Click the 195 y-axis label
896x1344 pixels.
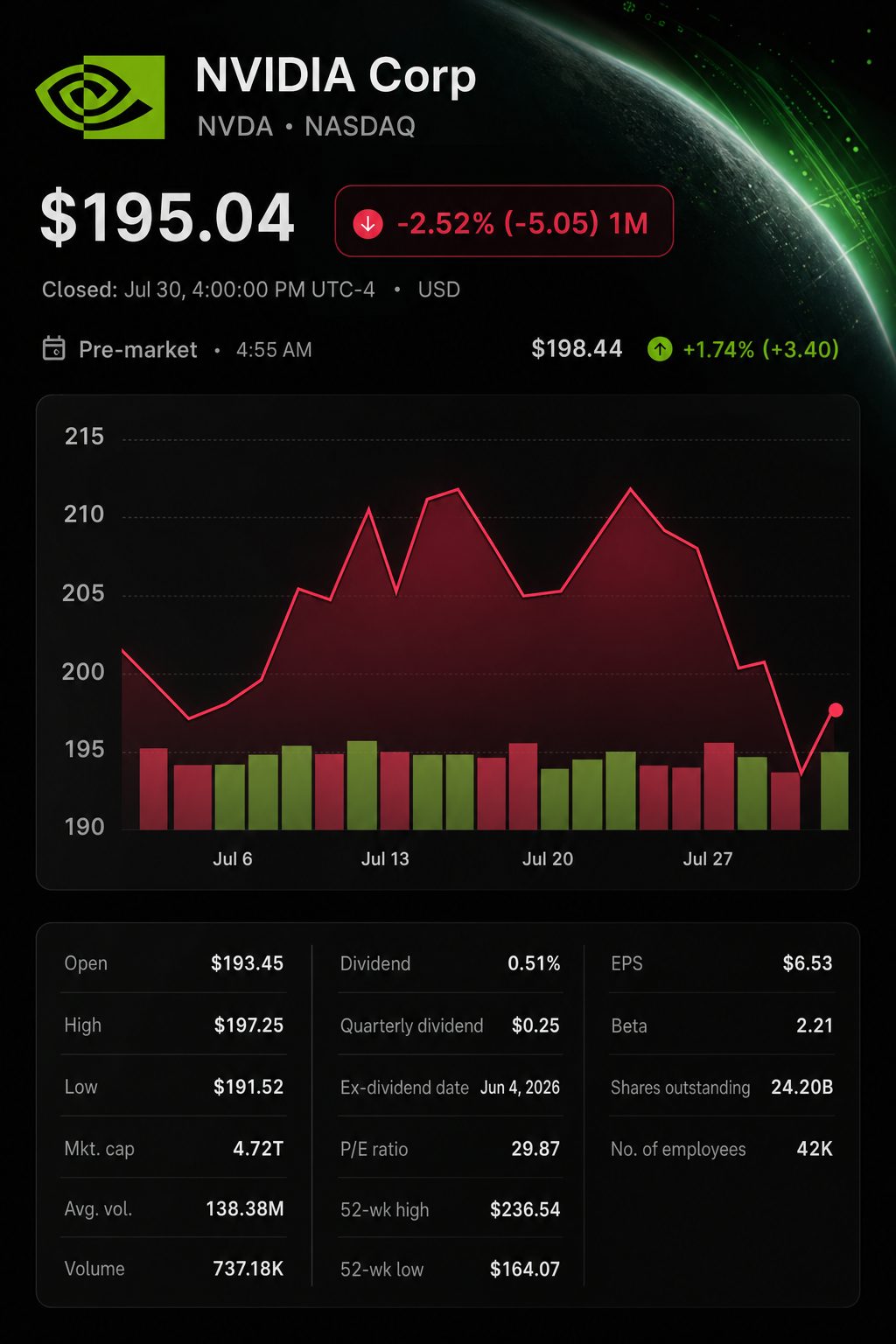click(x=84, y=750)
